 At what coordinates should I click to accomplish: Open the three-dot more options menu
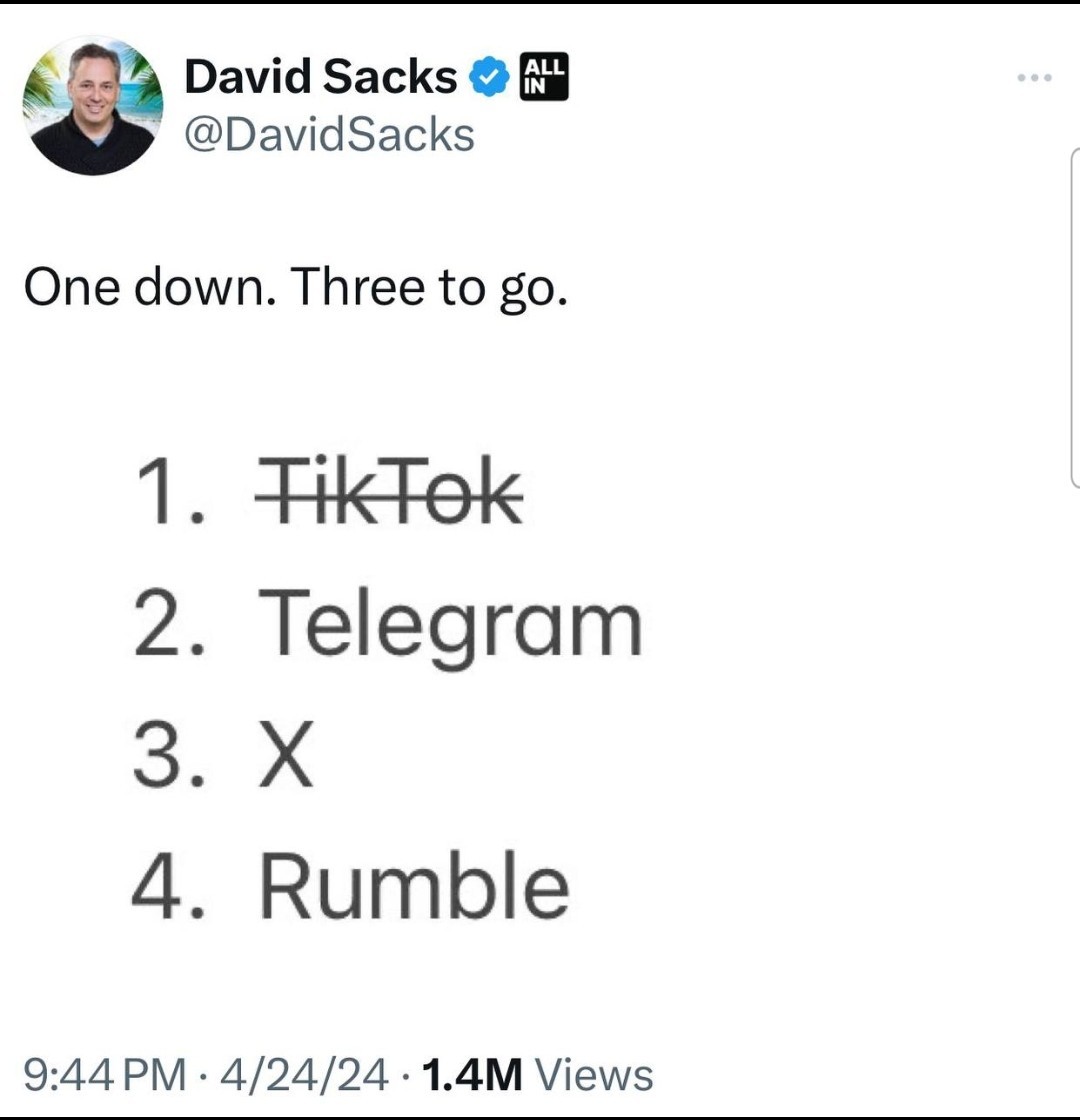pyautogui.click(x=1034, y=77)
